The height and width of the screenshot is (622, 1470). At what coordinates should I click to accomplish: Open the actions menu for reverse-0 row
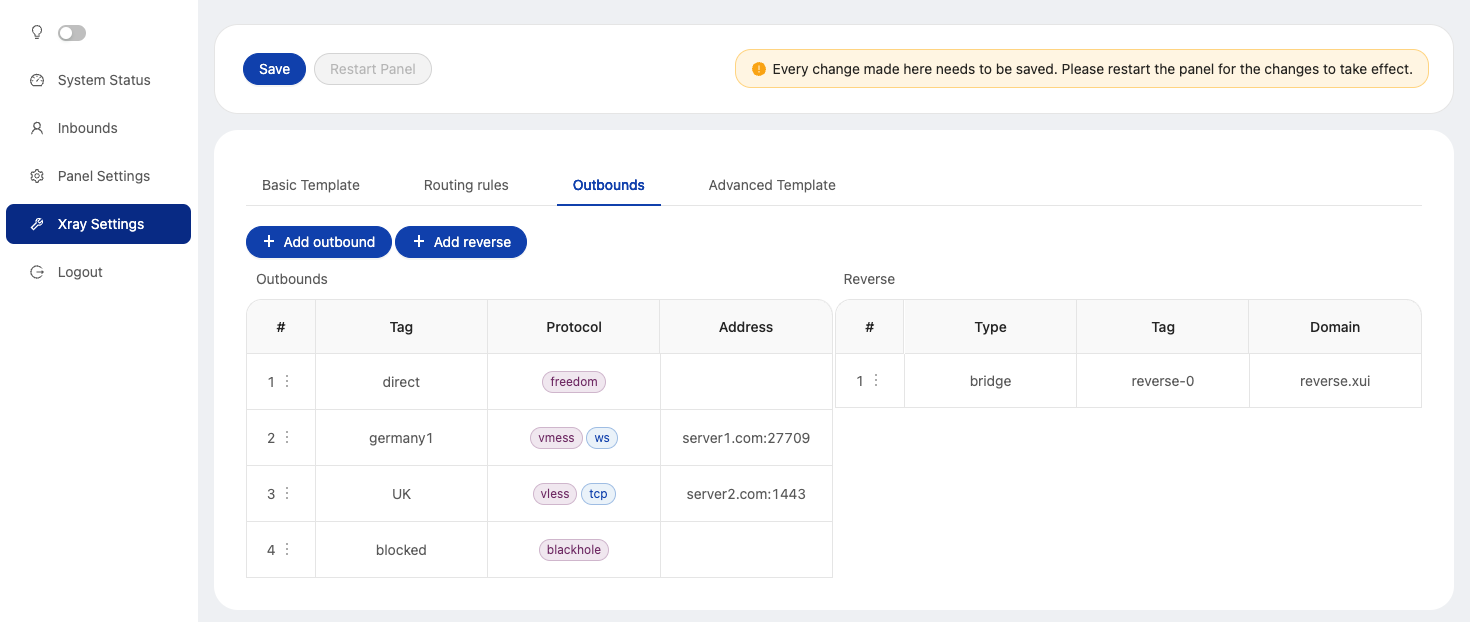pos(876,381)
